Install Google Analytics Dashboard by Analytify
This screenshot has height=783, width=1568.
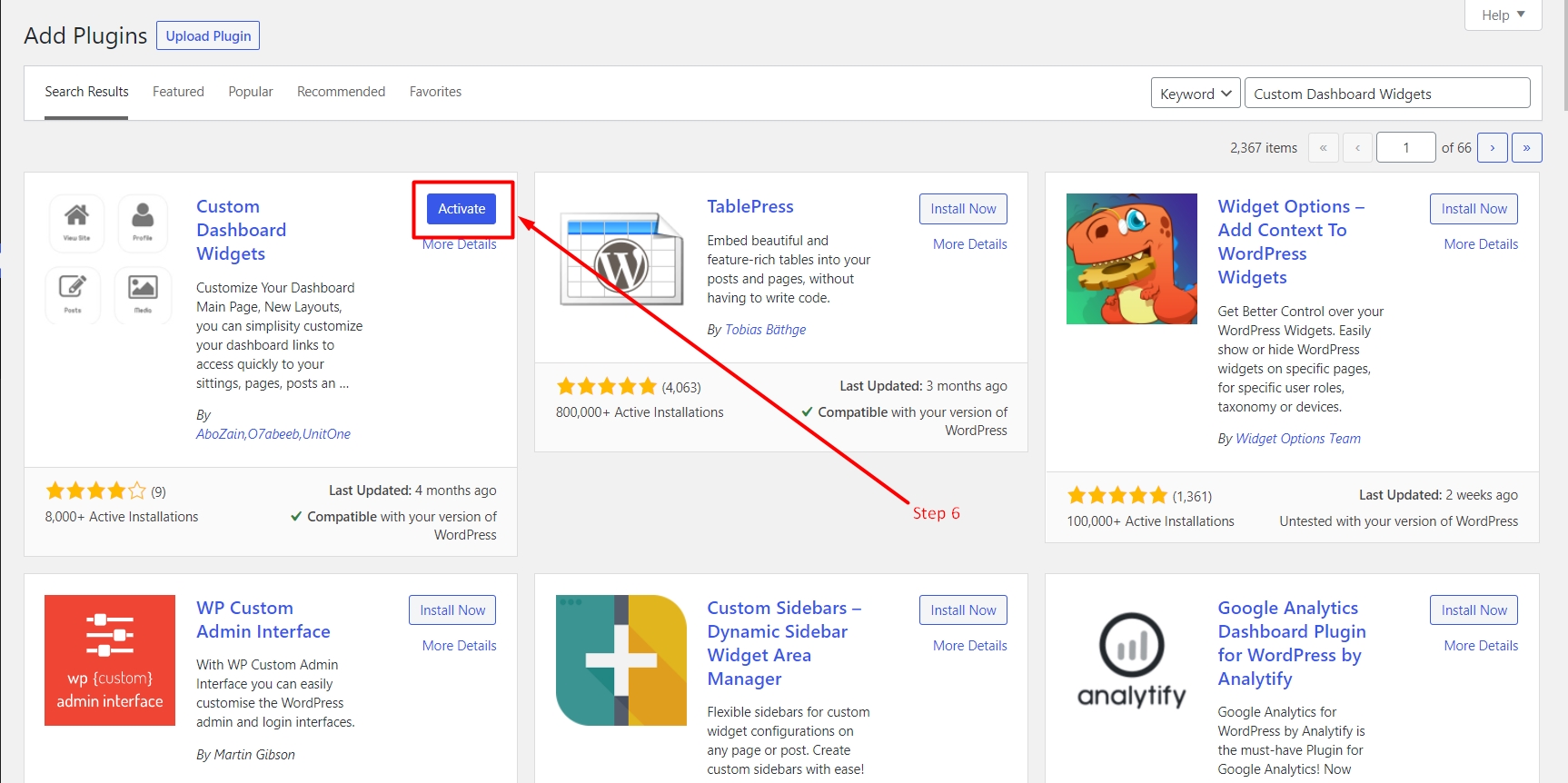coord(1474,610)
